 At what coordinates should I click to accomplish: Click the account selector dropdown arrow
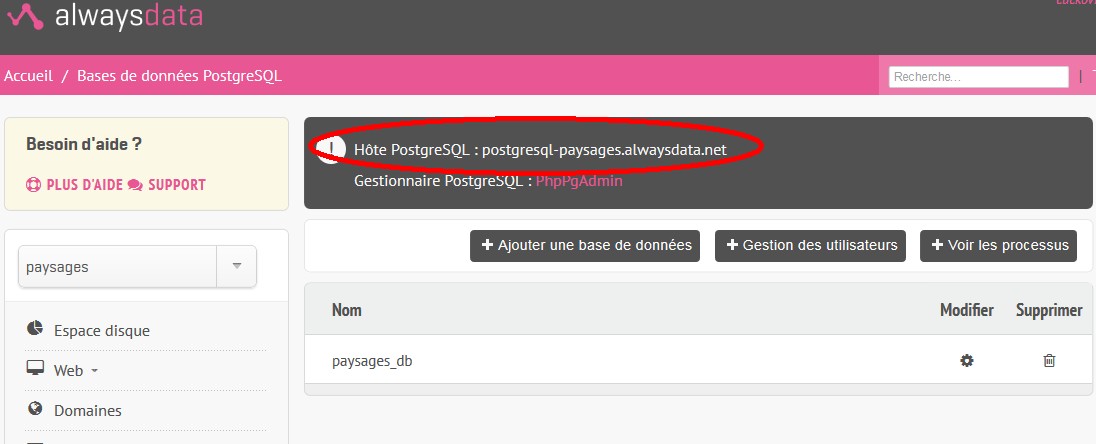point(237,266)
